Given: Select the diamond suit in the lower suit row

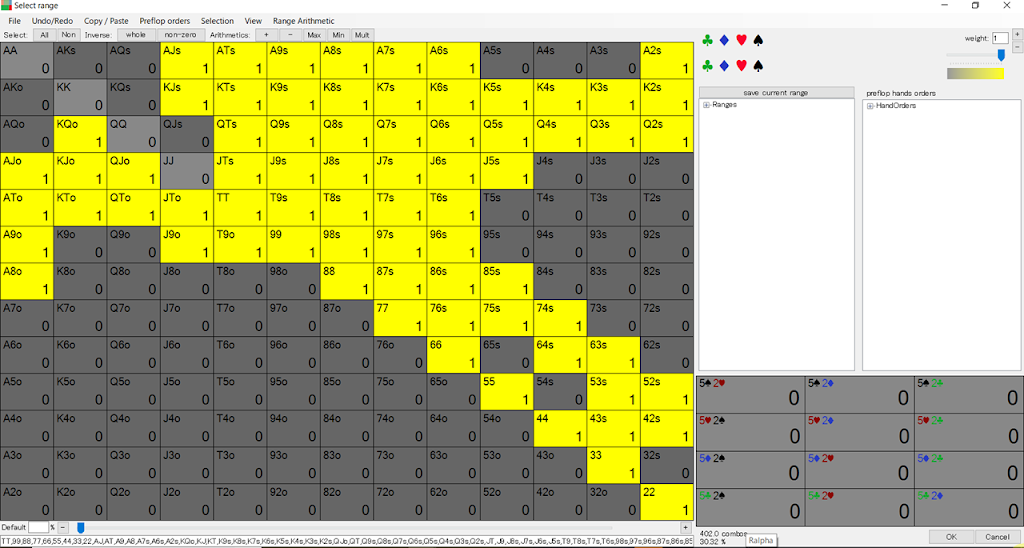Looking at the screenshot, I should pyautogui.click(x=724, y=65).
